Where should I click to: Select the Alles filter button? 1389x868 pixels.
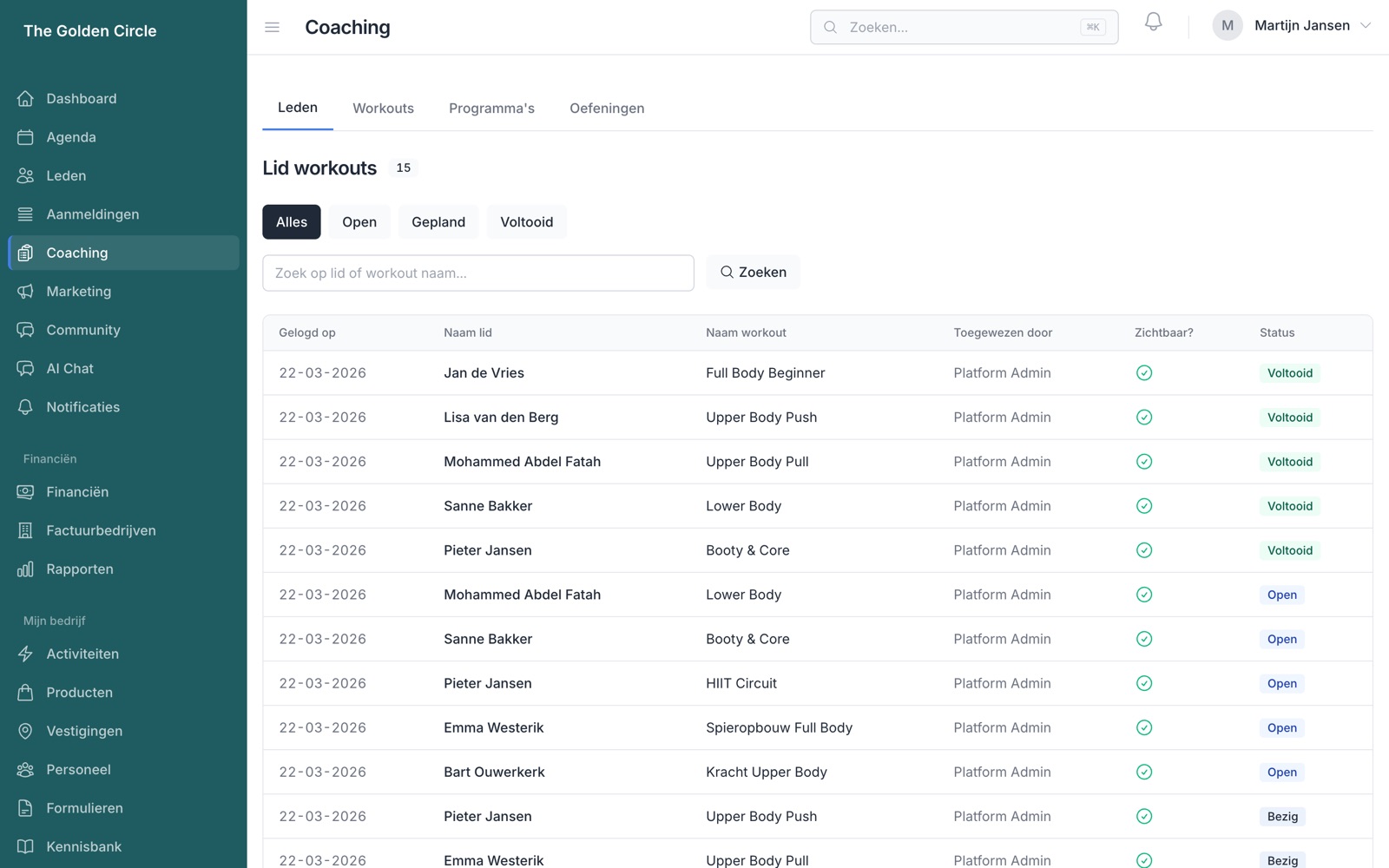(x=292, y=222)
